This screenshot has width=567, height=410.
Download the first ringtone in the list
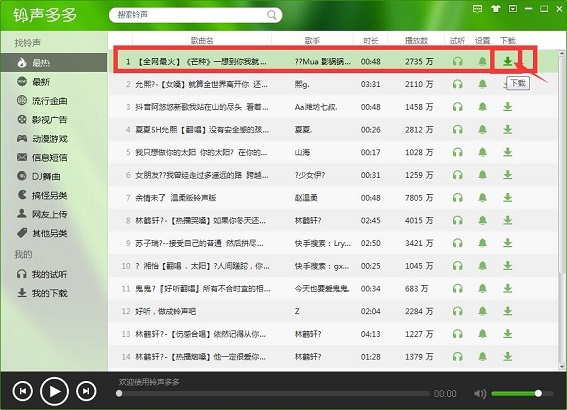[x=508, y=61]
